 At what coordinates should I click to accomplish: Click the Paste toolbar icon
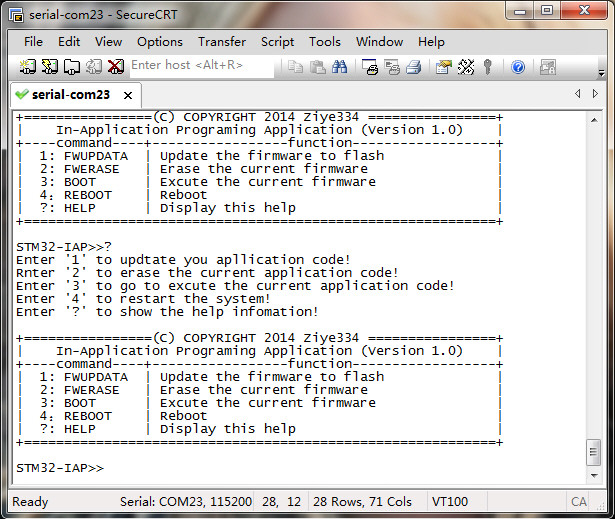[x=317, y=67]
